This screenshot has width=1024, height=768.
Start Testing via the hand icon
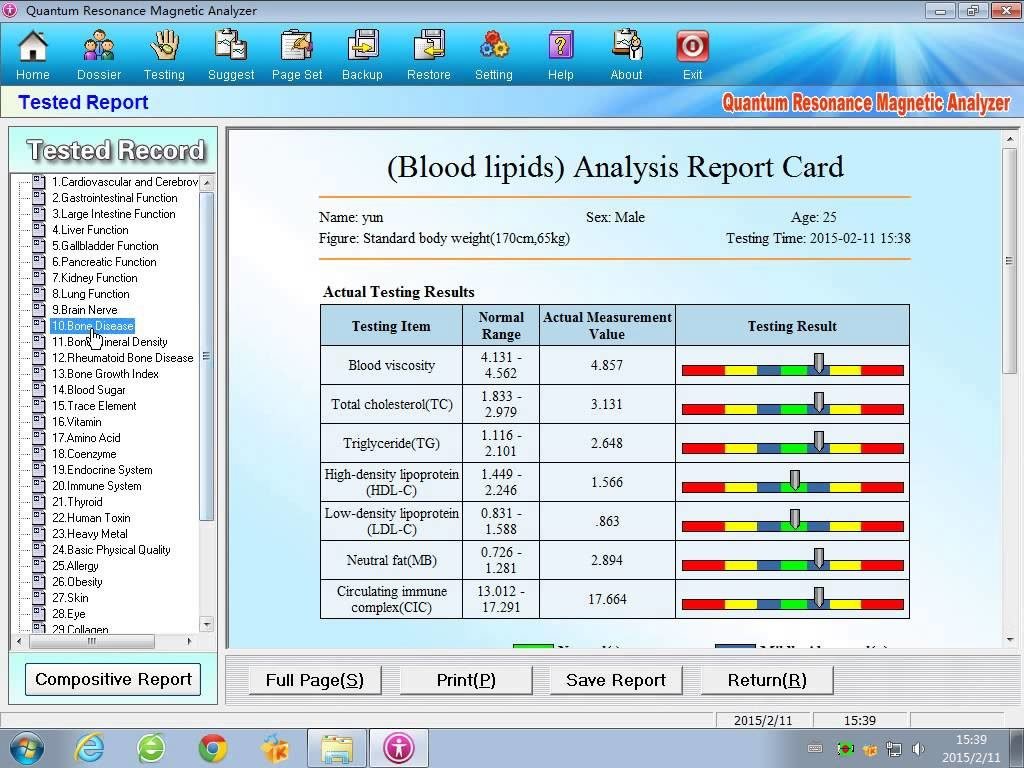click(x=164, y=46)
